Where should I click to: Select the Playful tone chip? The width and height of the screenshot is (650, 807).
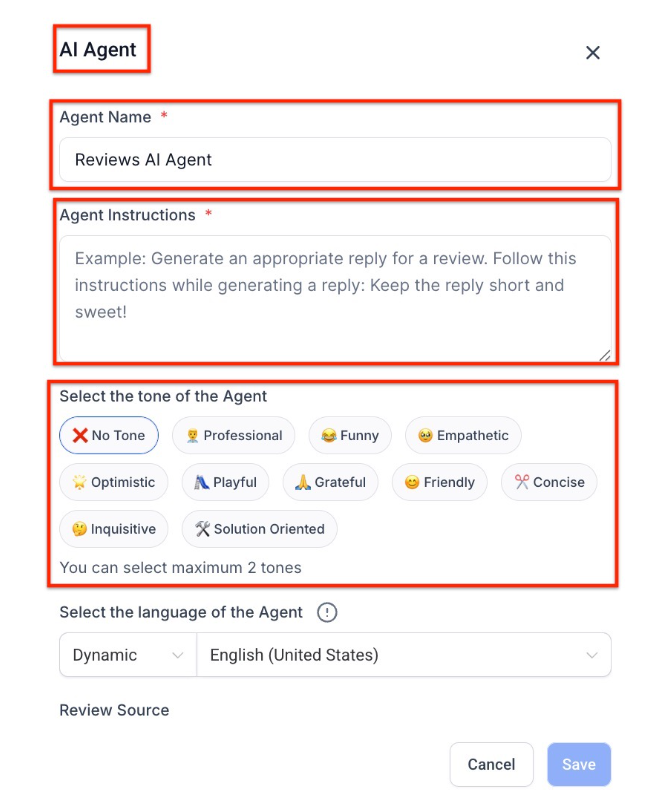[x=225, y=482]
